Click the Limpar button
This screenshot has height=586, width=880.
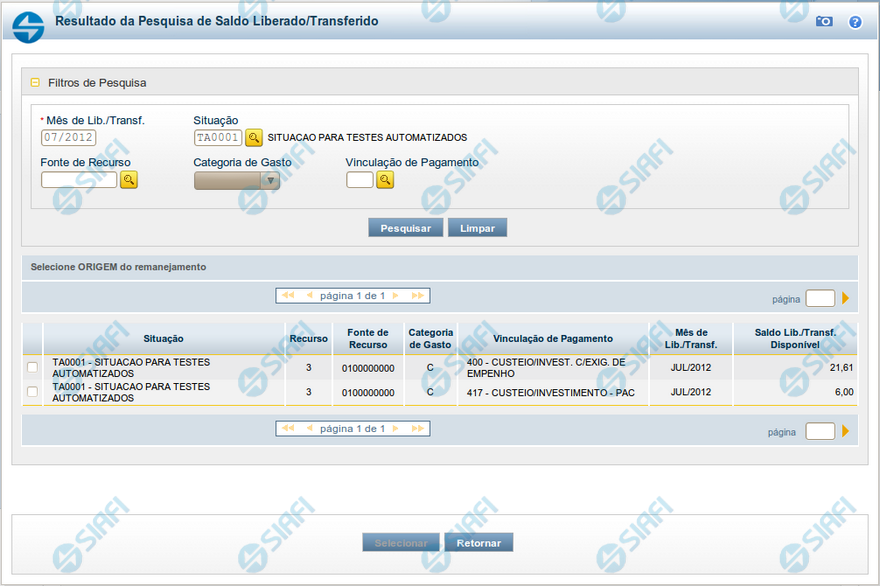(477, 228)
